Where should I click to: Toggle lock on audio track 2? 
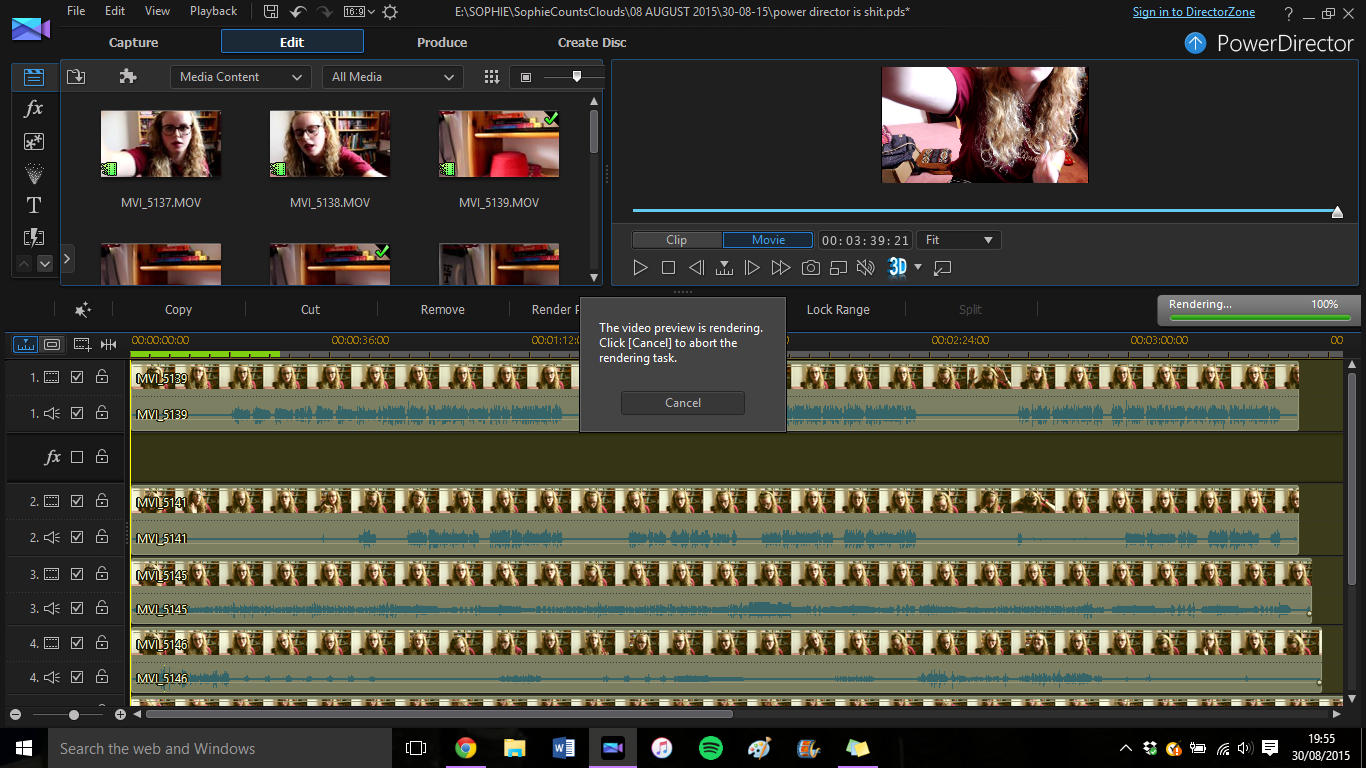point(102,537)
